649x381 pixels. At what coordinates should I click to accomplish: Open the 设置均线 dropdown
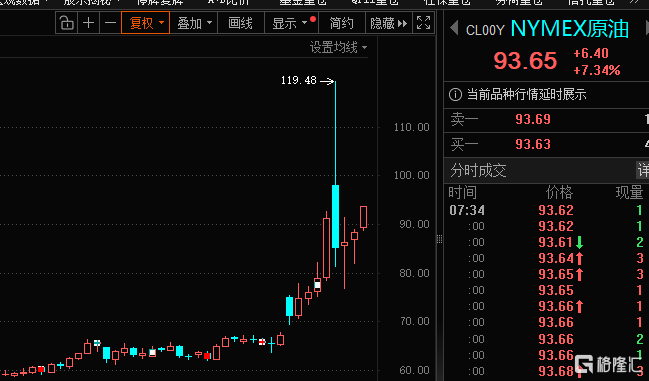coord(338,48)
